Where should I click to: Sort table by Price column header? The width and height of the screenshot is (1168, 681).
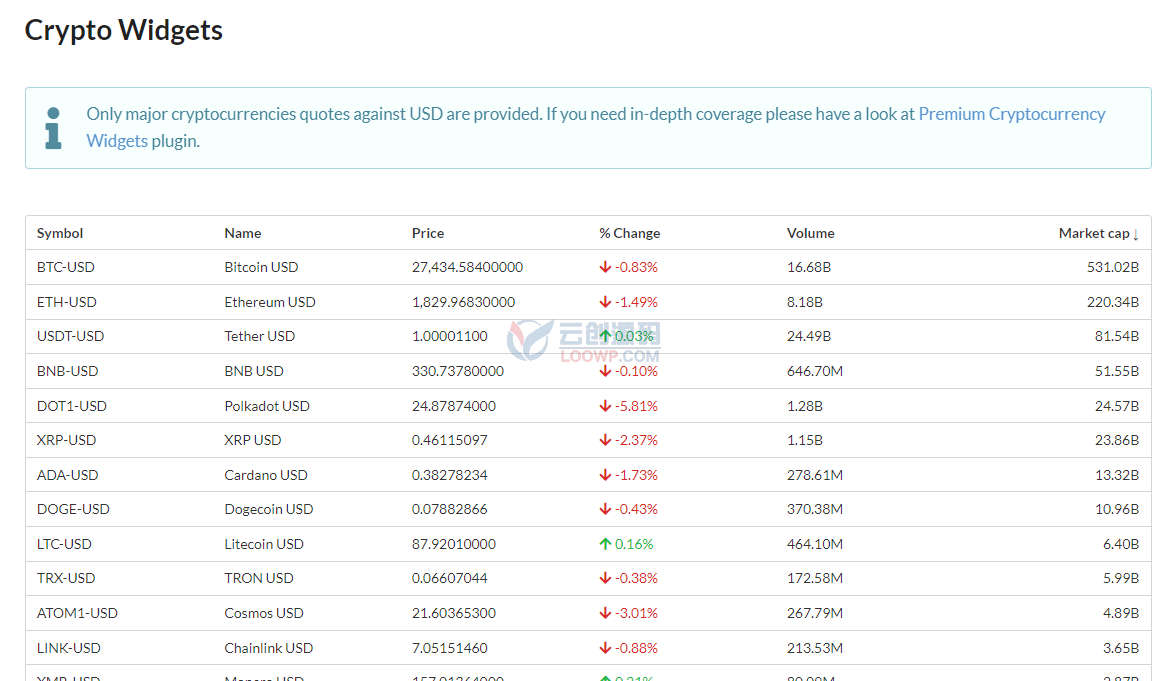428,233
